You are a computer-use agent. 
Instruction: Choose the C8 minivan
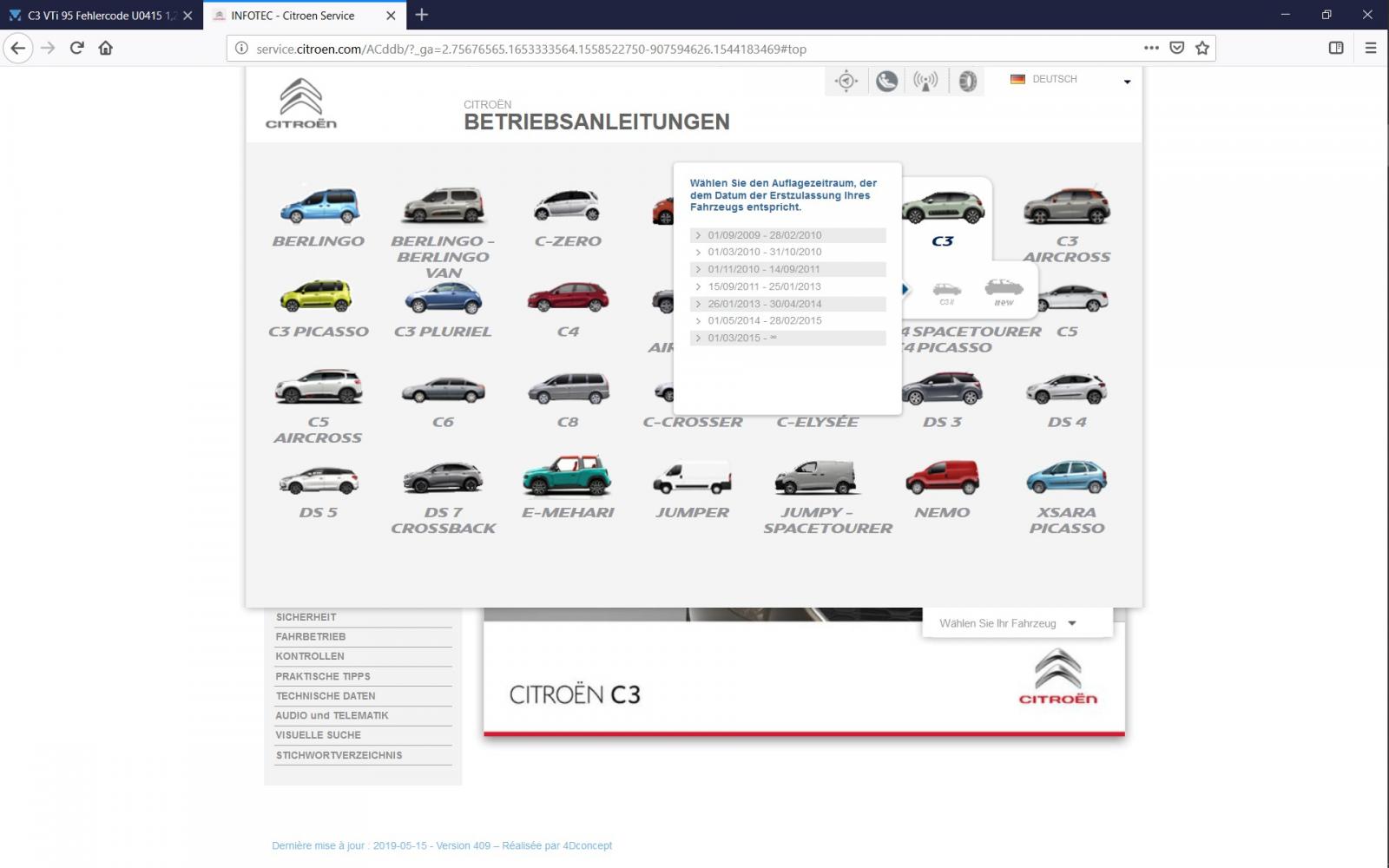point(568,388)
